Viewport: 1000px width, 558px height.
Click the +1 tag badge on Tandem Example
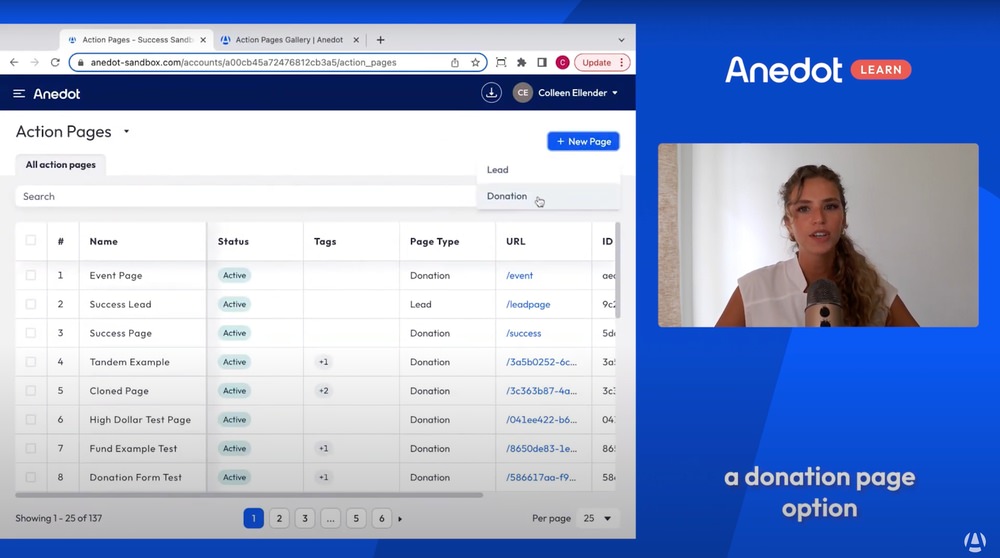pos(323,362)
